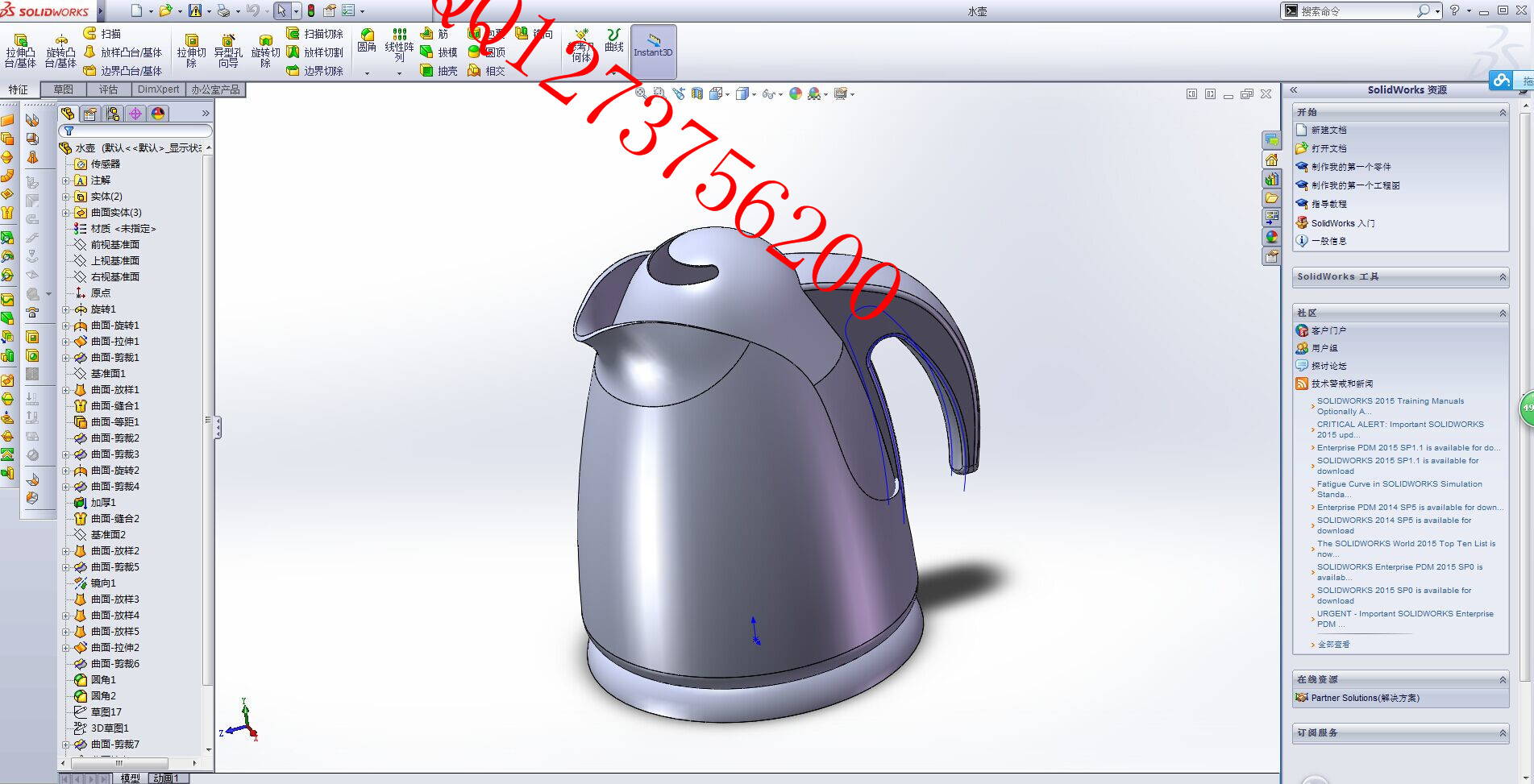Pick the 边界凸台/基体 boundary boss tool

click(x=123, y=71)
